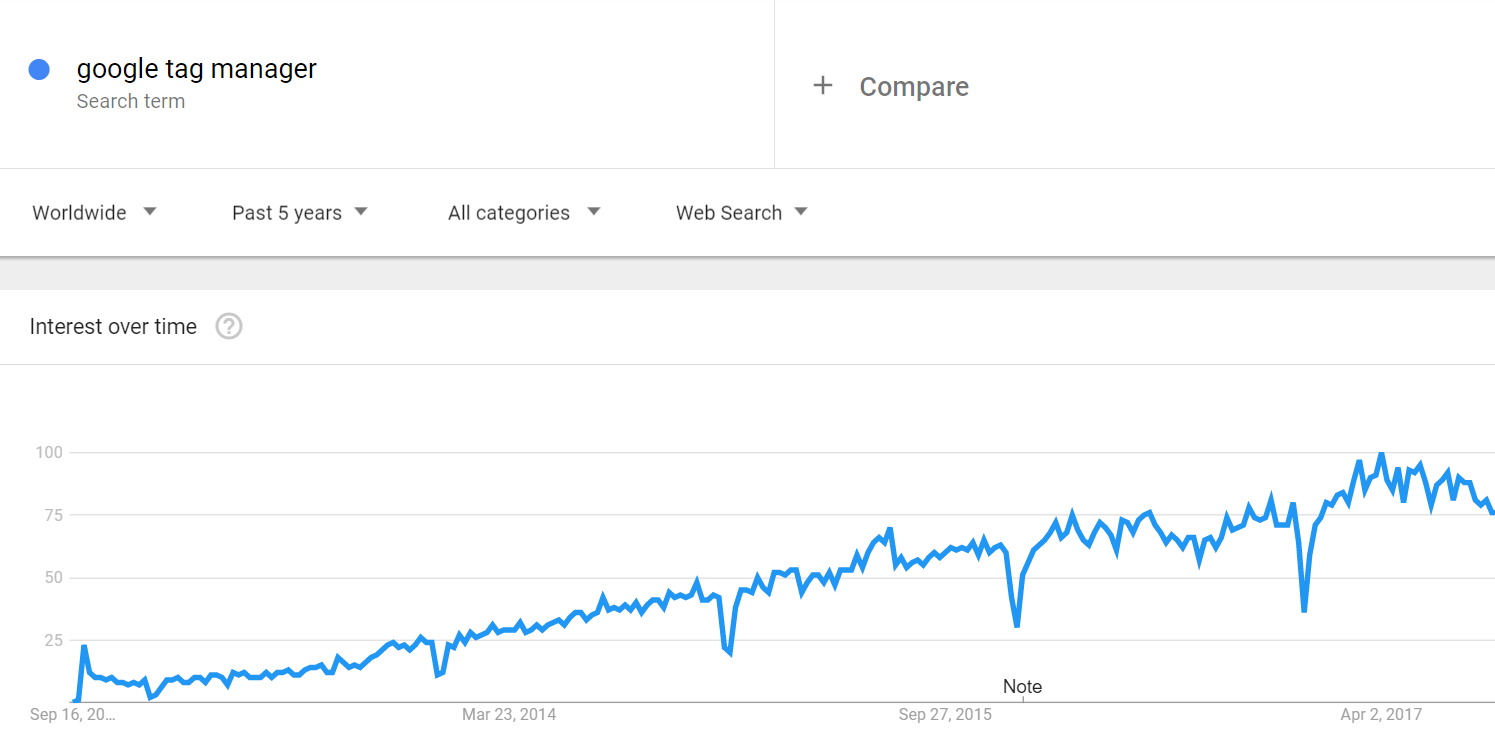Expand the Worldwide region dropdown
This screenshot has height=738, width=1495.
click(x=94, y=212)
